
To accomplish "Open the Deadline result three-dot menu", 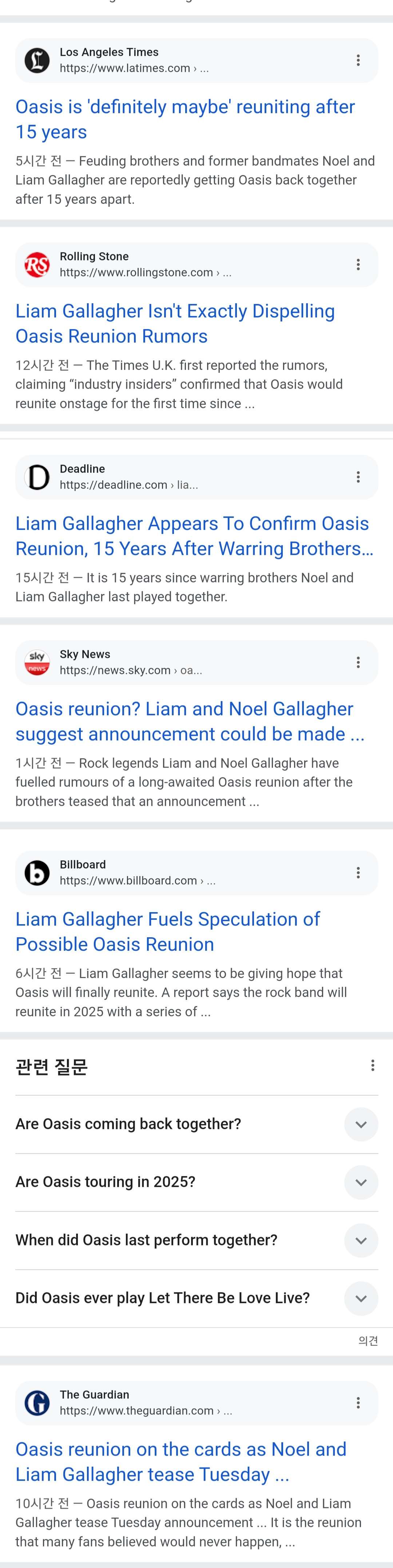I will click(x=358, y=477).
